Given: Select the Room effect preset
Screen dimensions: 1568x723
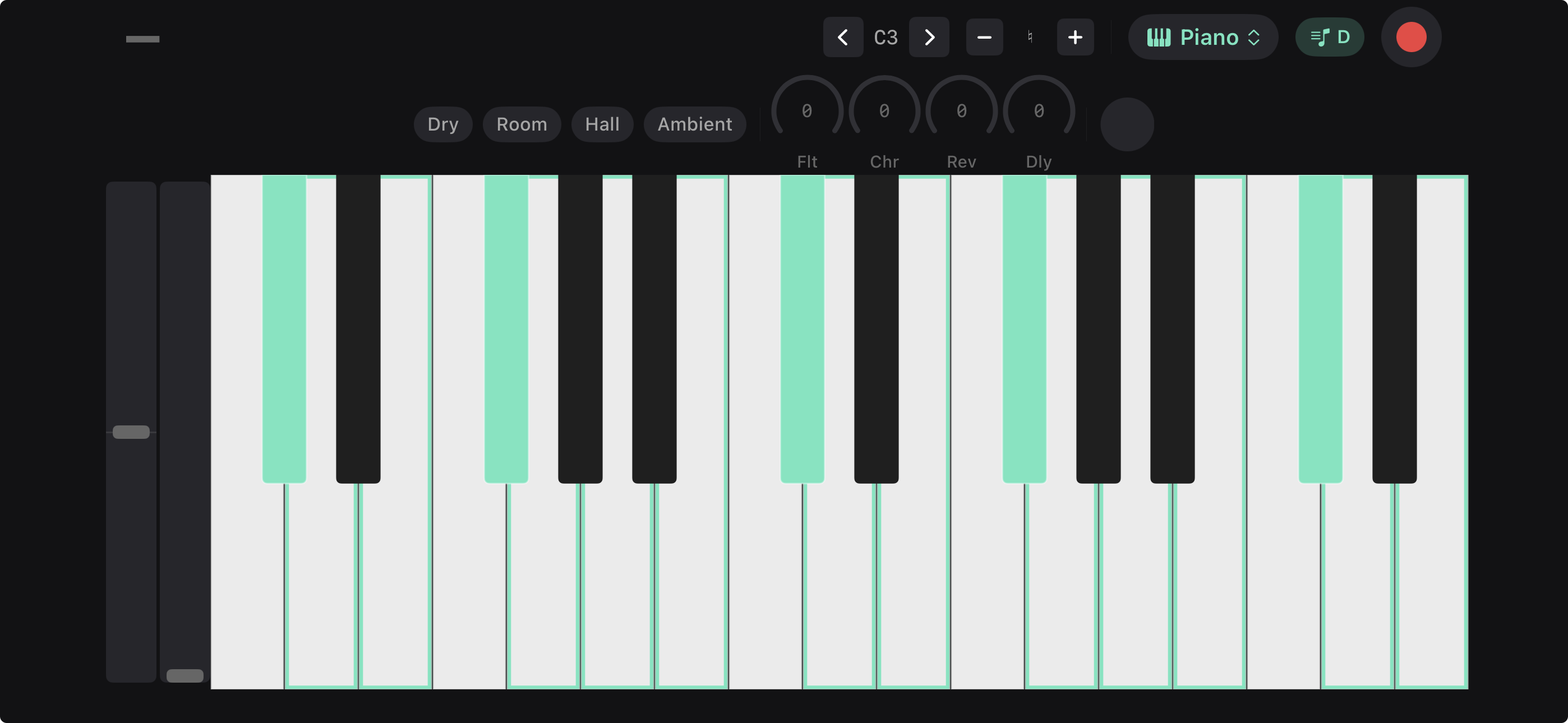Looking at the screenshot, I should (x=521, y=124).
